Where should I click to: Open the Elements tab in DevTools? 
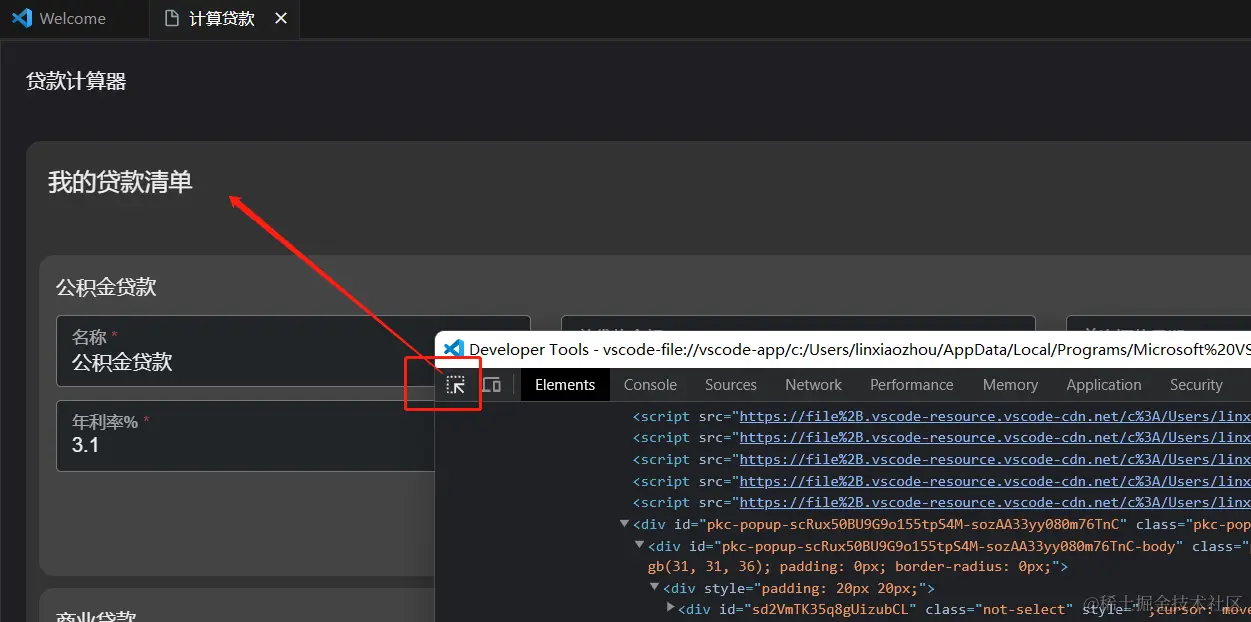coord(565,385)
